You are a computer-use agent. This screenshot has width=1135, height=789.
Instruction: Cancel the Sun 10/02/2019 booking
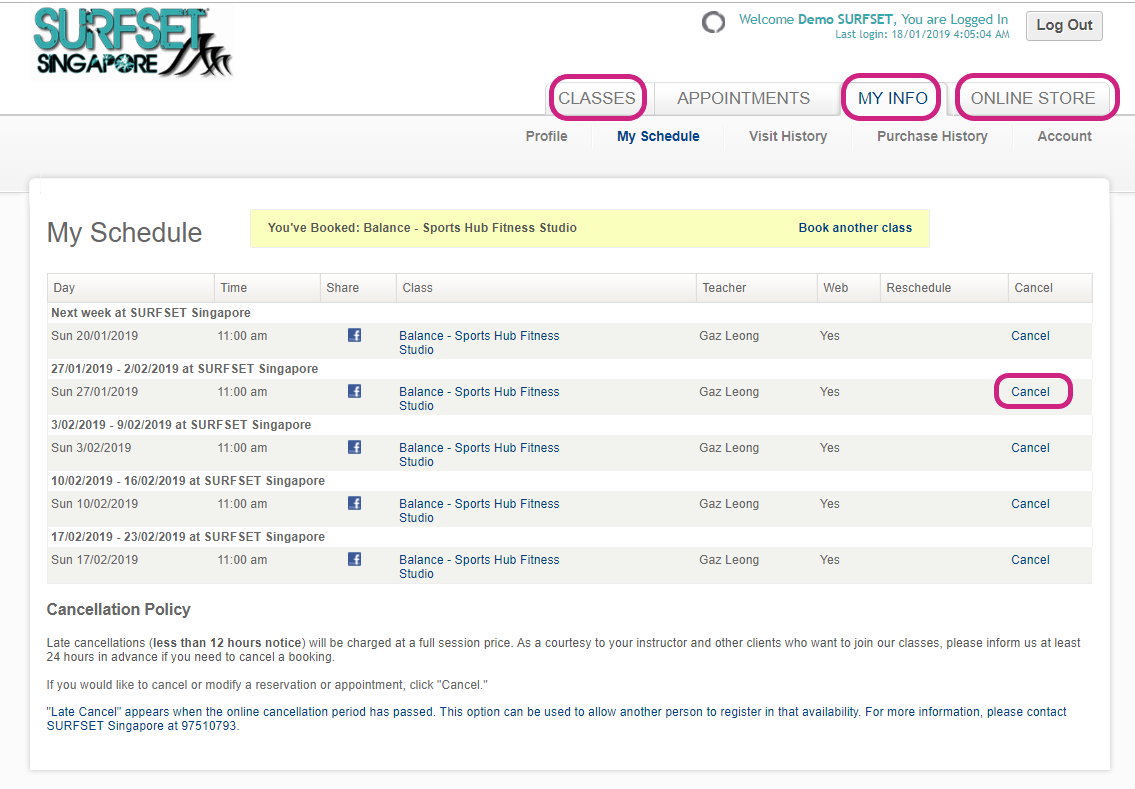(1030, 504)
